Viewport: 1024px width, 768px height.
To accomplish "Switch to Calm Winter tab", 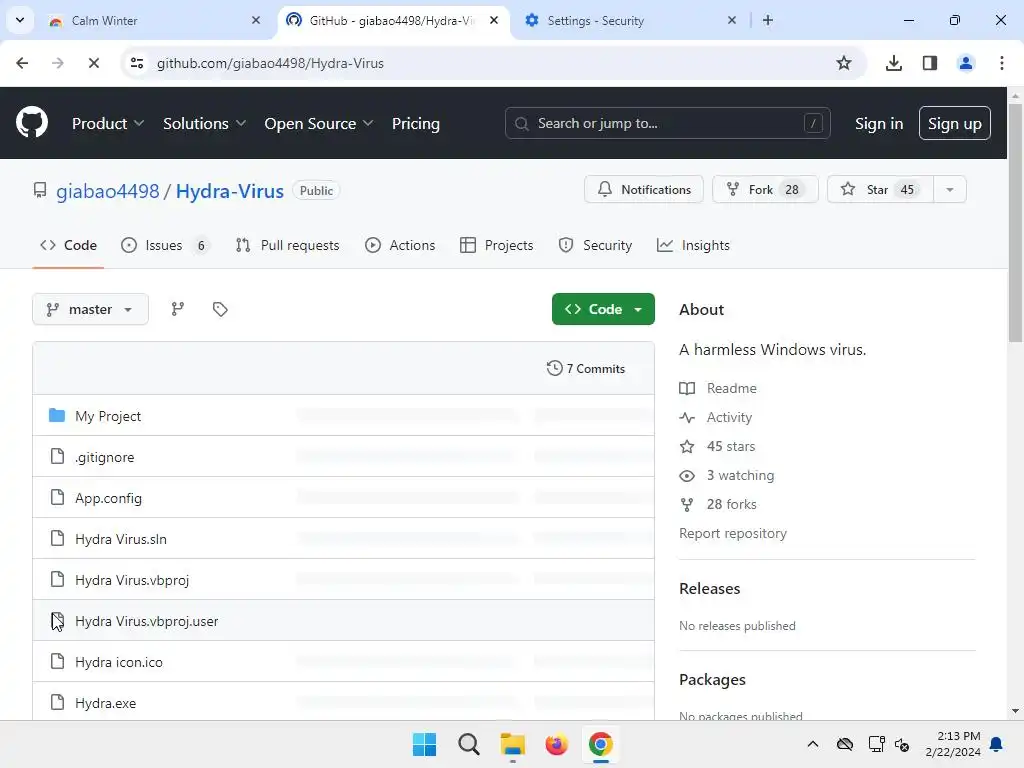I will [x=153, y=20].
